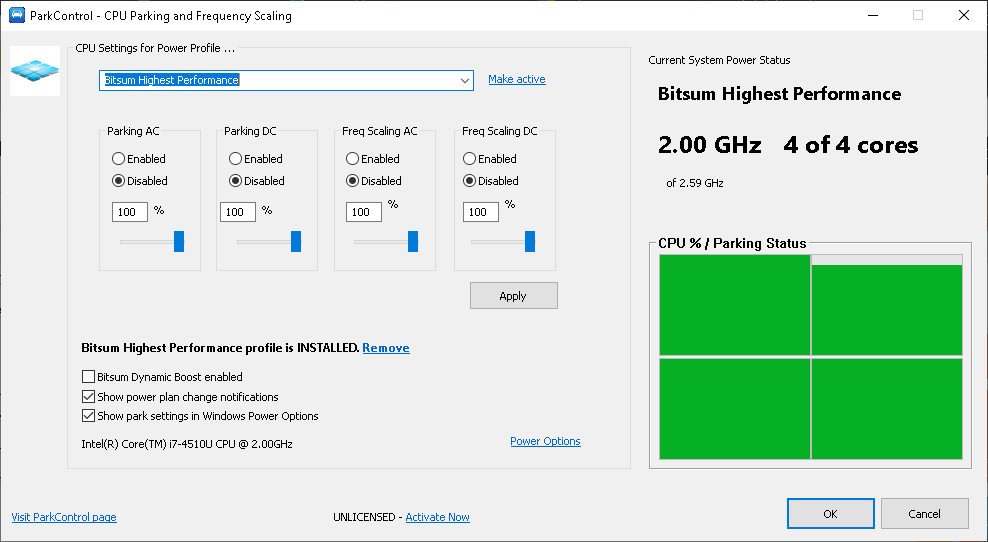
Task: Click the Parking DC slider handle
Action: 296,241
